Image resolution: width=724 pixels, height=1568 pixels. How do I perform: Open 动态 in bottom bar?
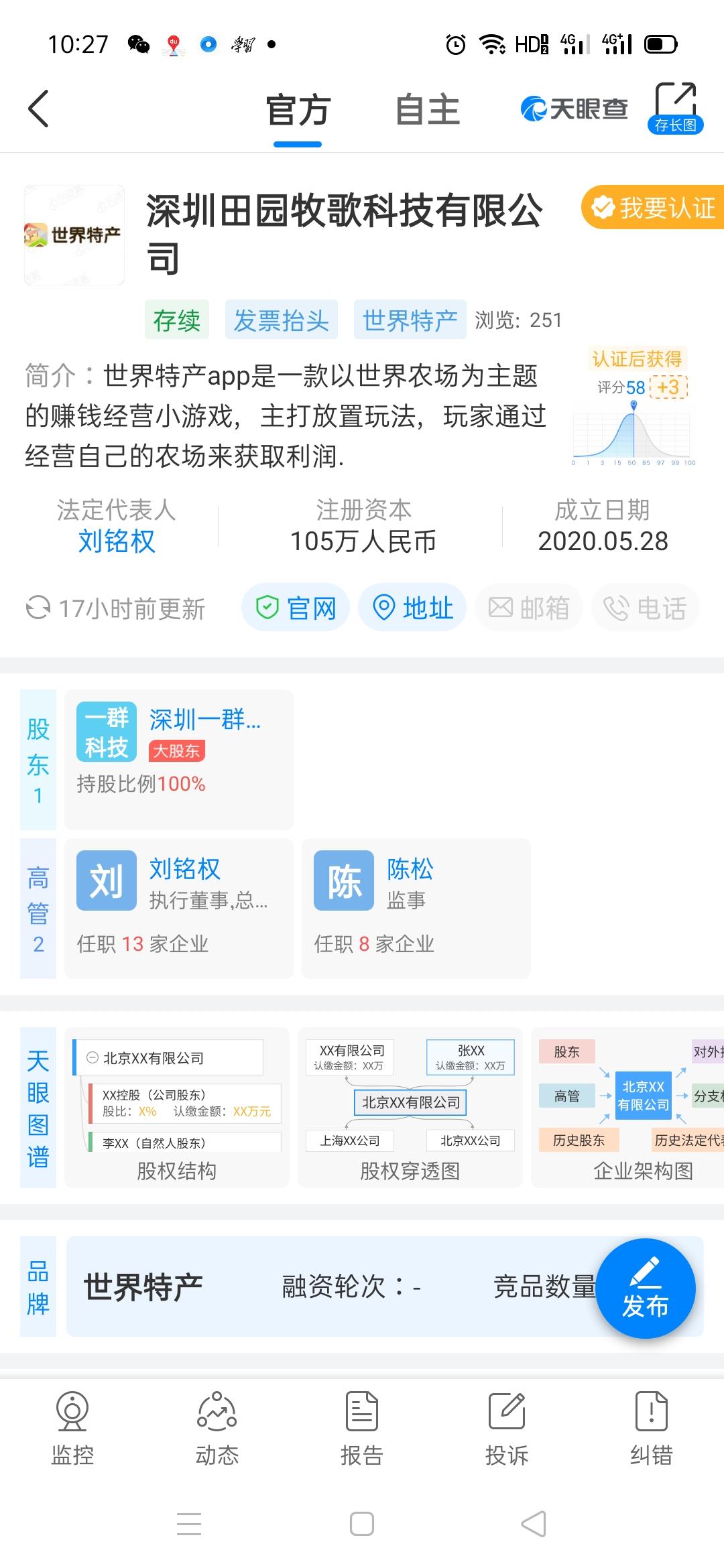click(217, 1429)
